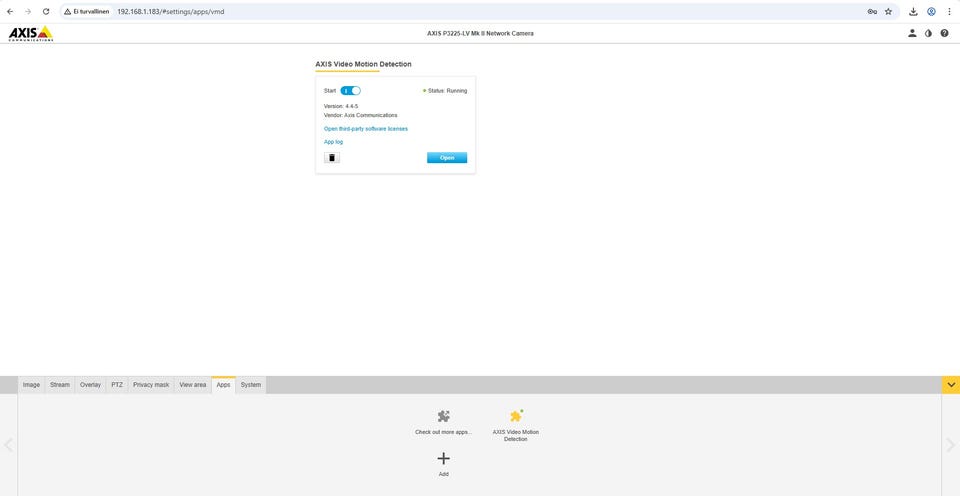Open third-party software licenses link

click(x=366, y=129)
